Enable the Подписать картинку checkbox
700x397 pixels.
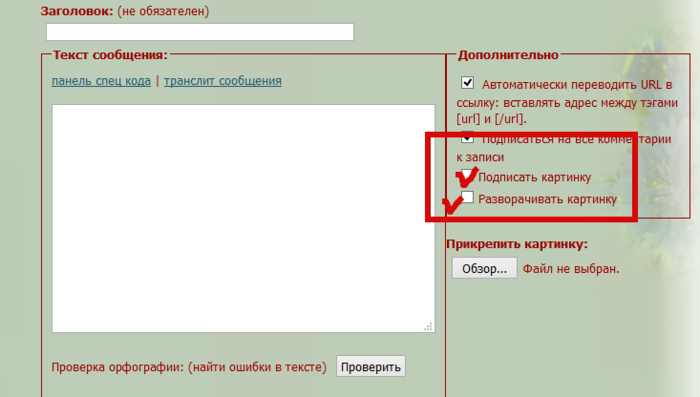(467, 176)
